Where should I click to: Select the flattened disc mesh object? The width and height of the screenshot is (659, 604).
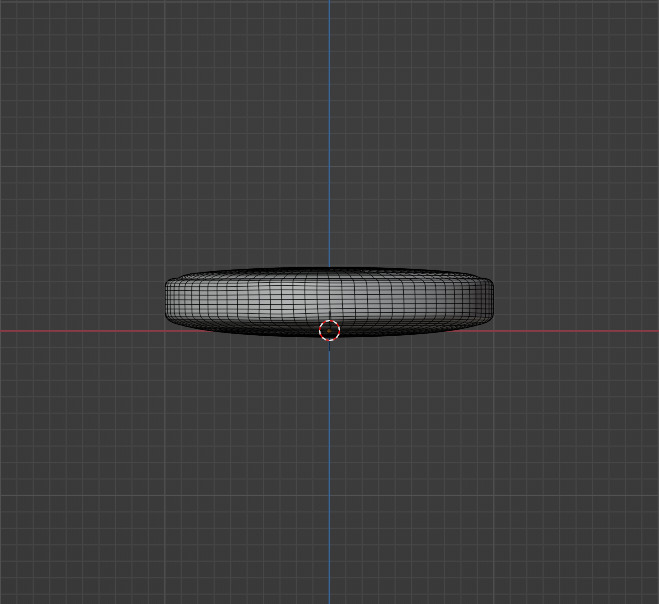point(330,301)
